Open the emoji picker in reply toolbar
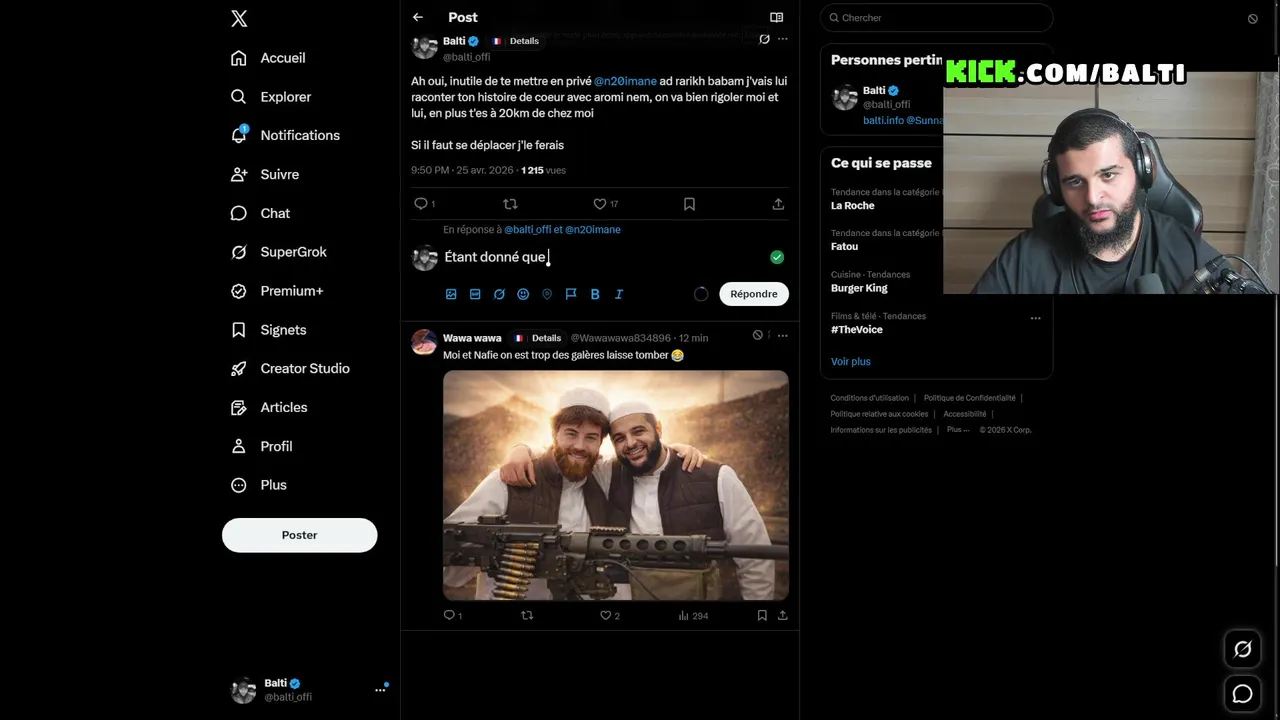1280x720 pixels. tap(523, 294)
